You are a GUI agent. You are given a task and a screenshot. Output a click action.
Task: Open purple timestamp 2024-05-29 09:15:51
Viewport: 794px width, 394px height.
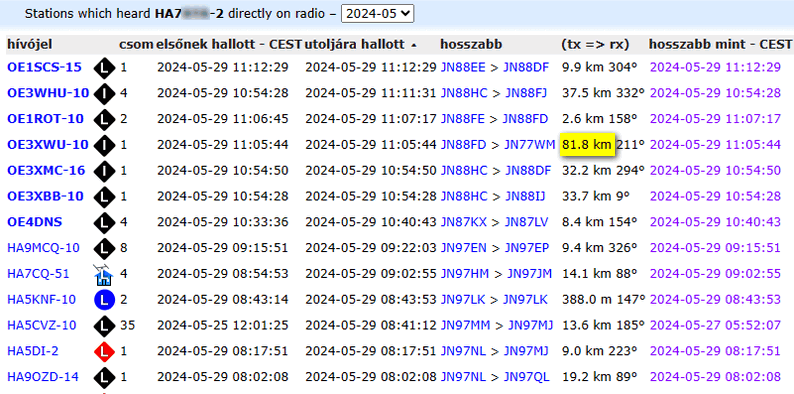[x=716, y=248]
